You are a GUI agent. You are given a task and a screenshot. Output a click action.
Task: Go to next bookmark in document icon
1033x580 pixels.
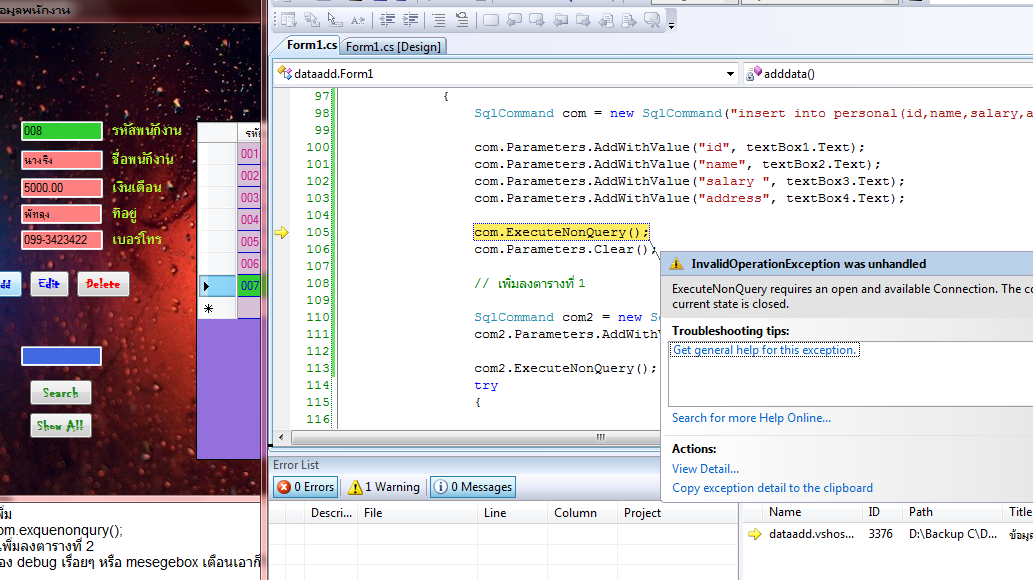tap(629, 20)
